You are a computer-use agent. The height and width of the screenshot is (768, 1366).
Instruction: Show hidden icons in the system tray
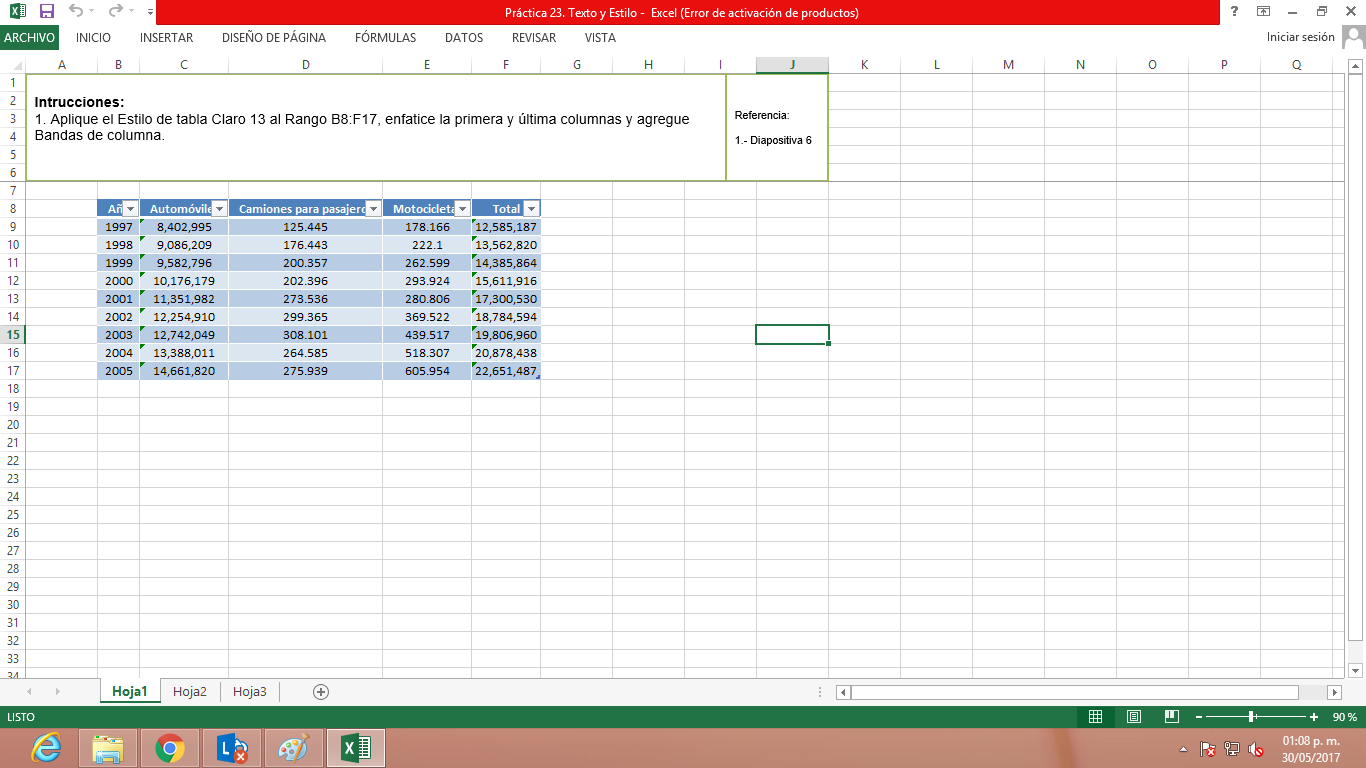point(1184,749)
